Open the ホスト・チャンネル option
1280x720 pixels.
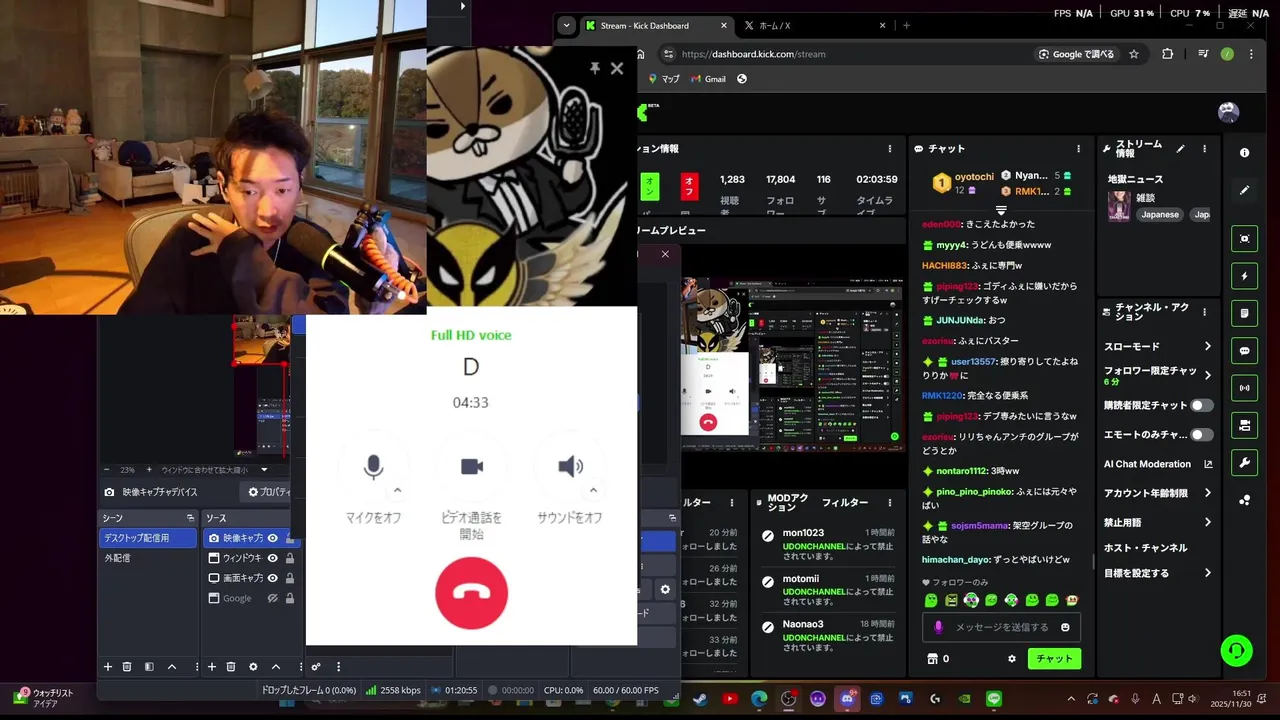click(1146, 548)
